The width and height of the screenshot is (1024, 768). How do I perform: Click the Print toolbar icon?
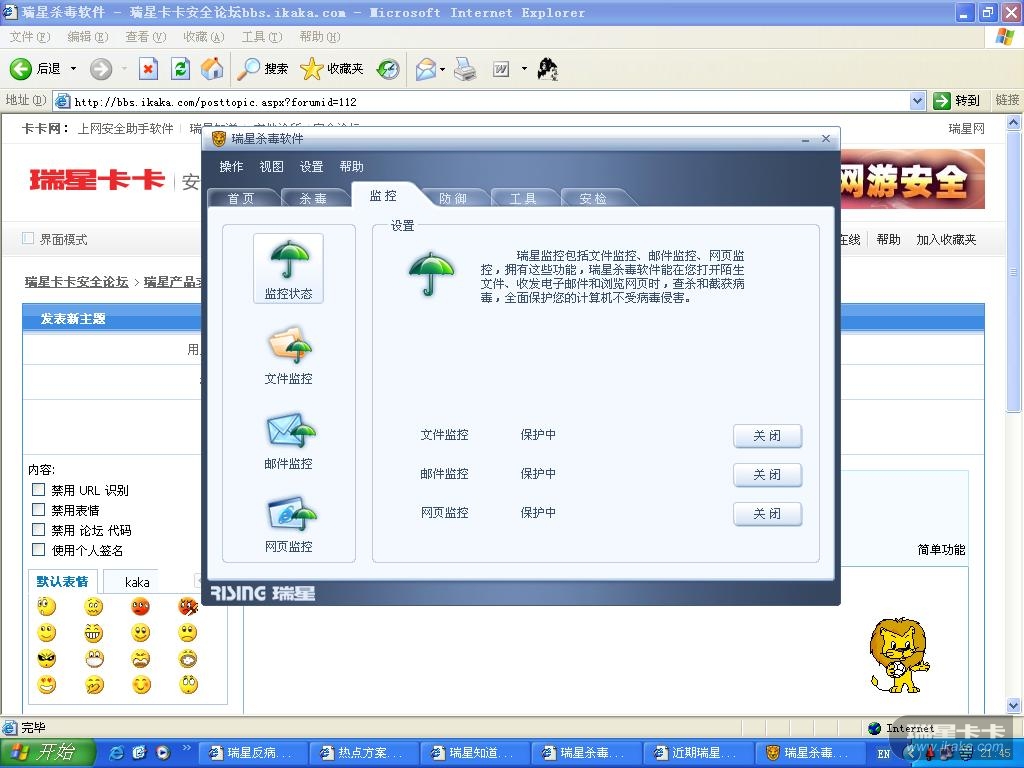[x=465, y=69]
